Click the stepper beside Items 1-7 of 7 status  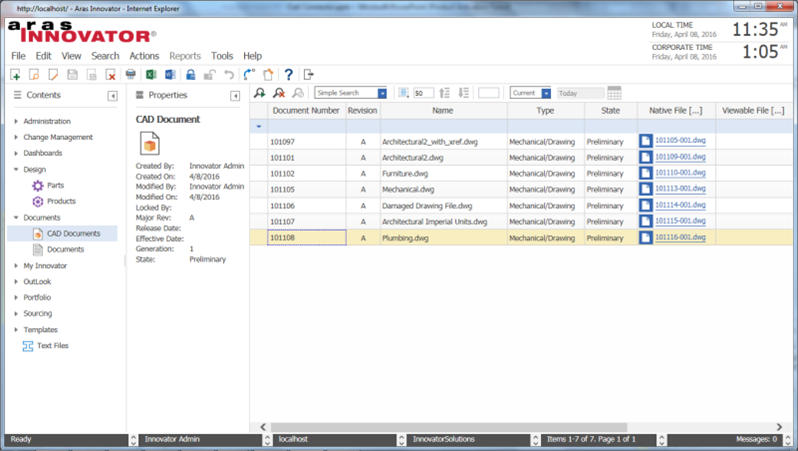[x=661, y=440]
